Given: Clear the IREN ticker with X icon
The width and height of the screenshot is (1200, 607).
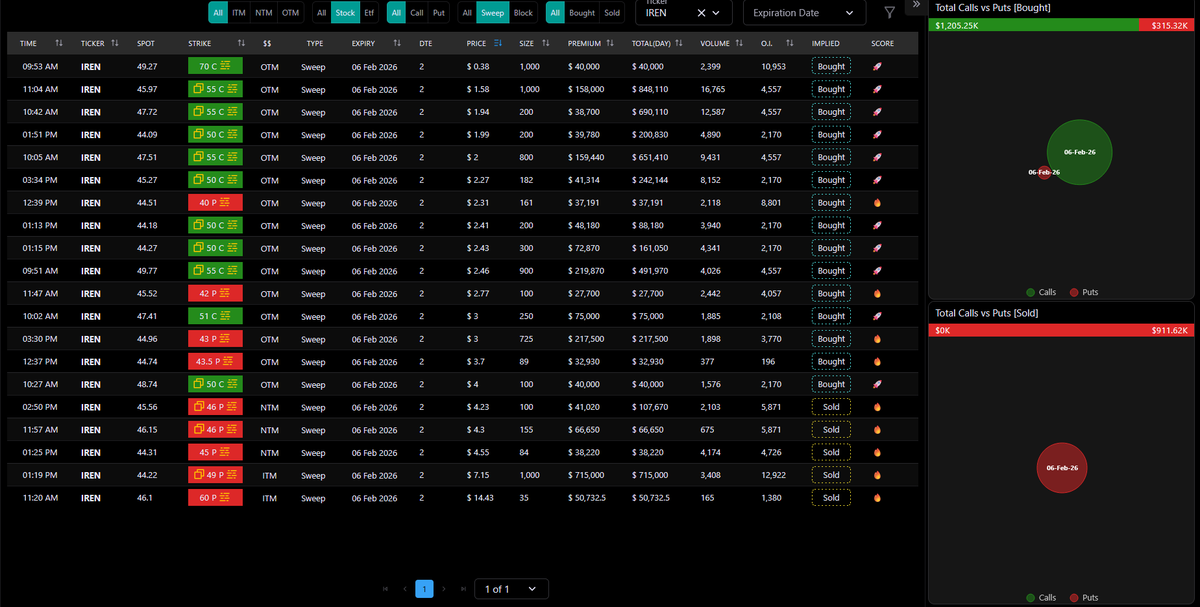Looking at the screenshot, I should (701, 13).
